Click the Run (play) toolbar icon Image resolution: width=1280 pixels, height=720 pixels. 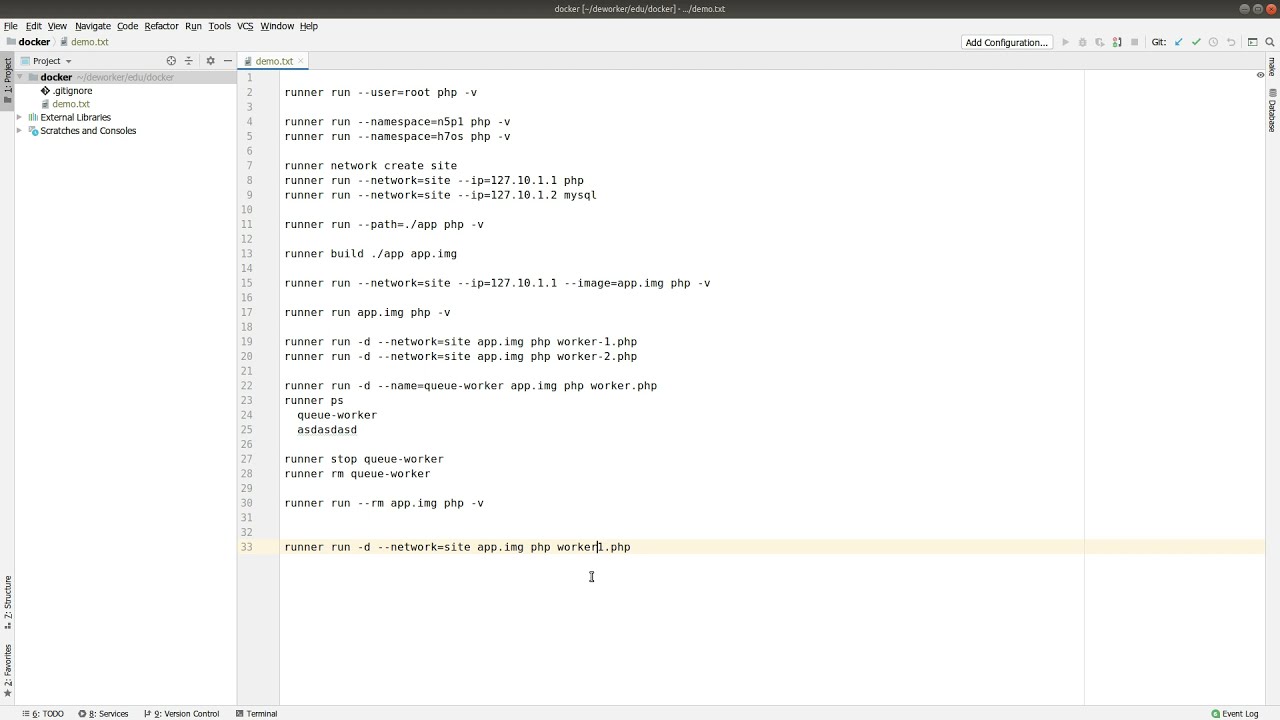1065,42
